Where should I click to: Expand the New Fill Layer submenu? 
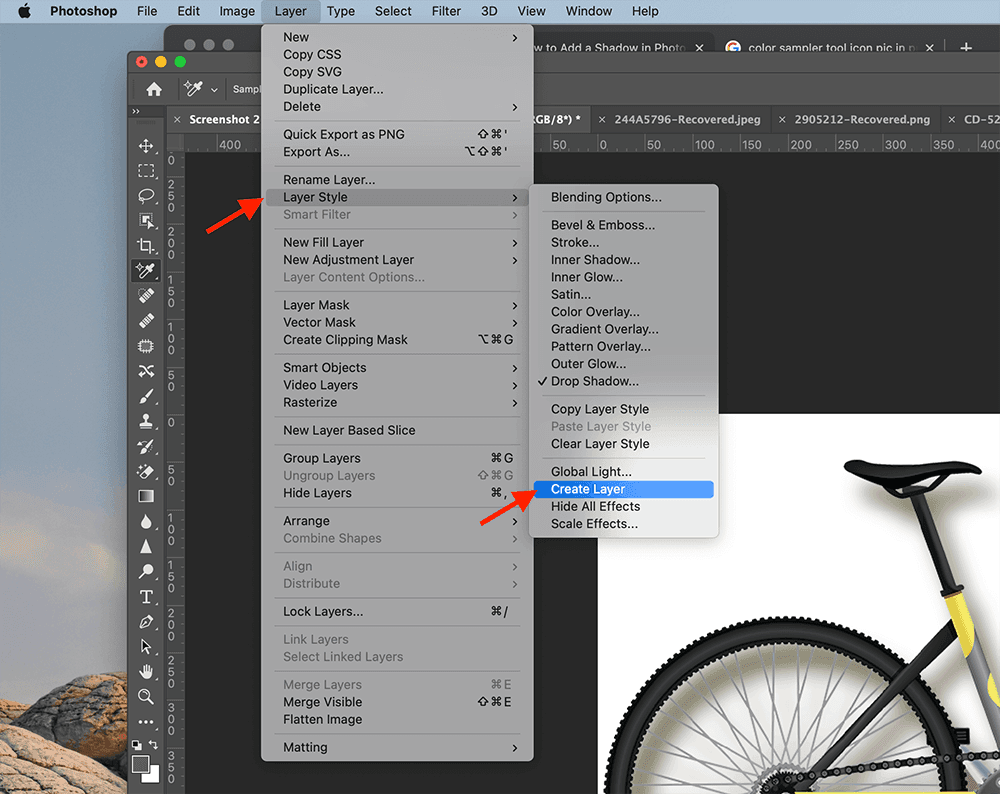(x=397, y=242)
